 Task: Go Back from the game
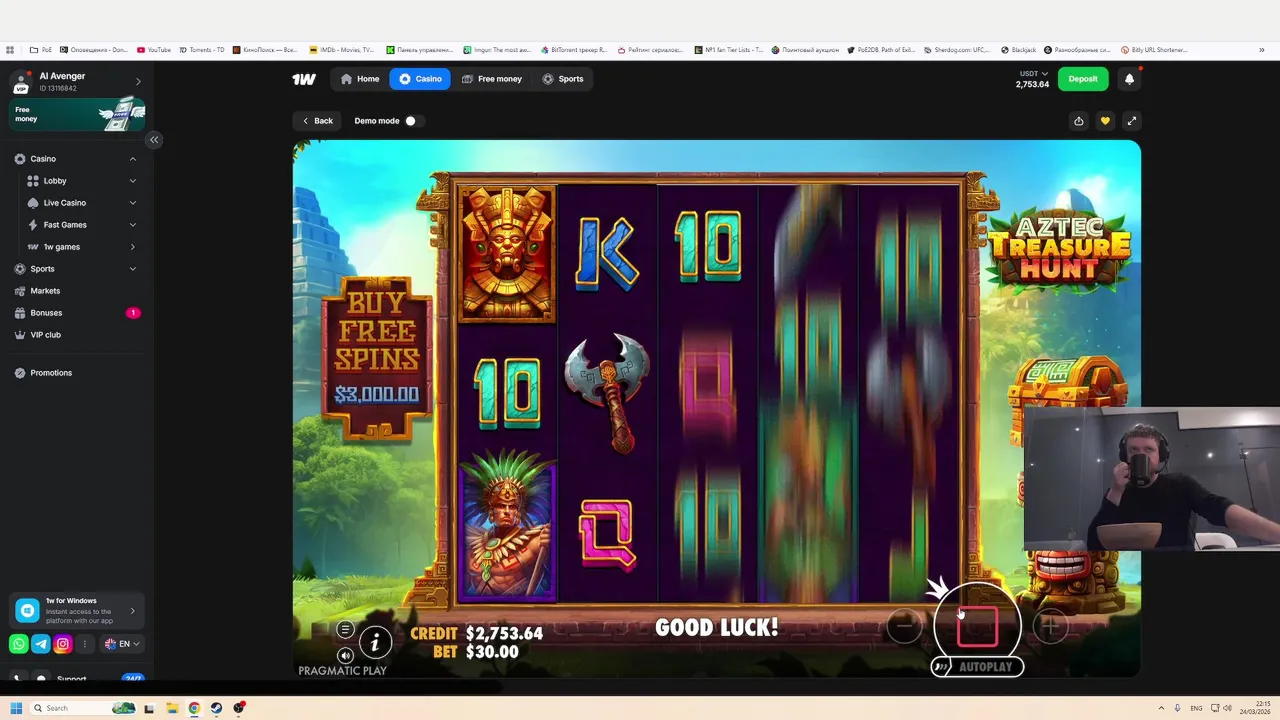pos(318,121)
